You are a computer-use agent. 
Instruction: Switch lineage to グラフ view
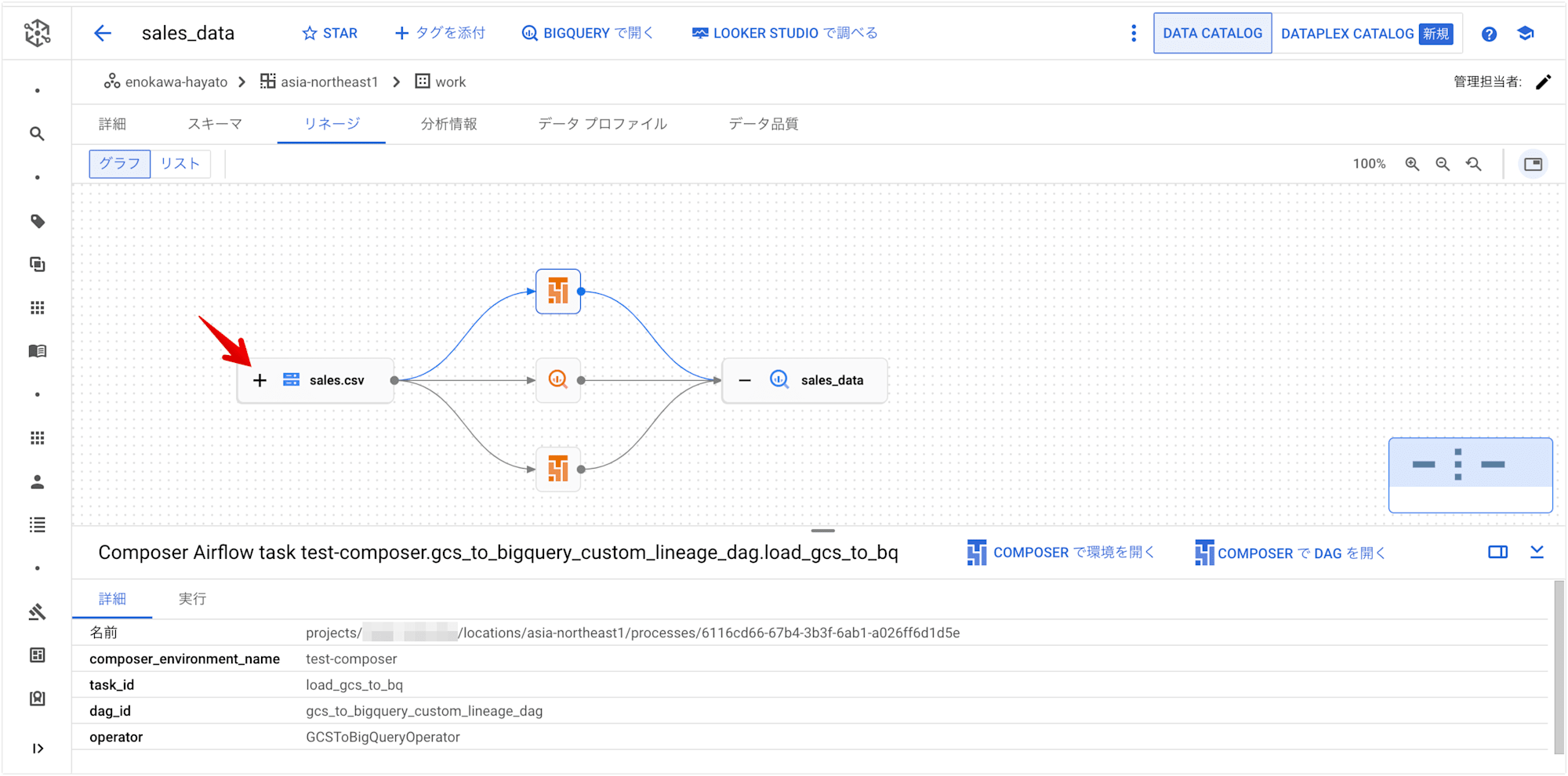click(120, 164)
